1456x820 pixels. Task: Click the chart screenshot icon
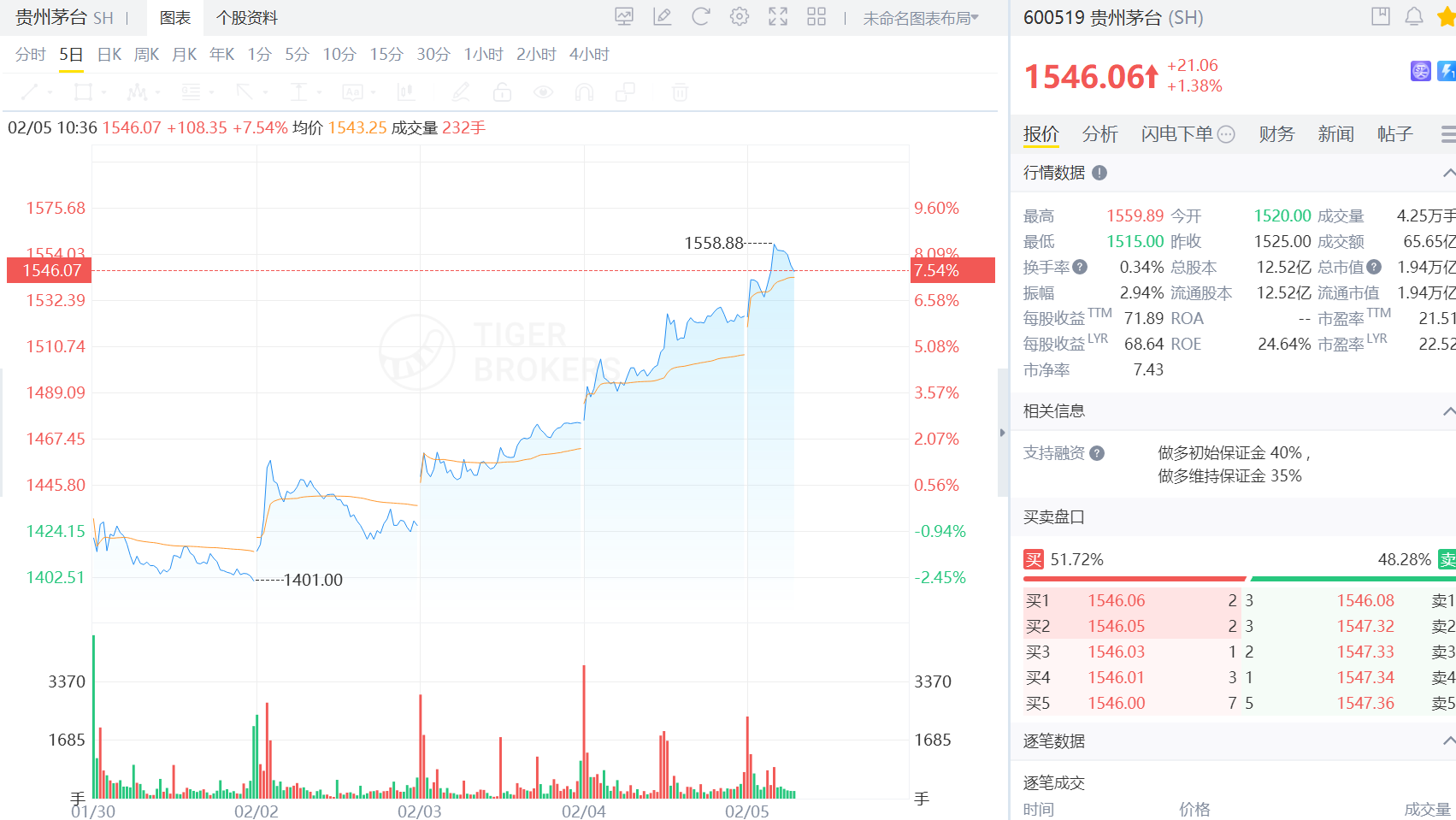[624, 16]
